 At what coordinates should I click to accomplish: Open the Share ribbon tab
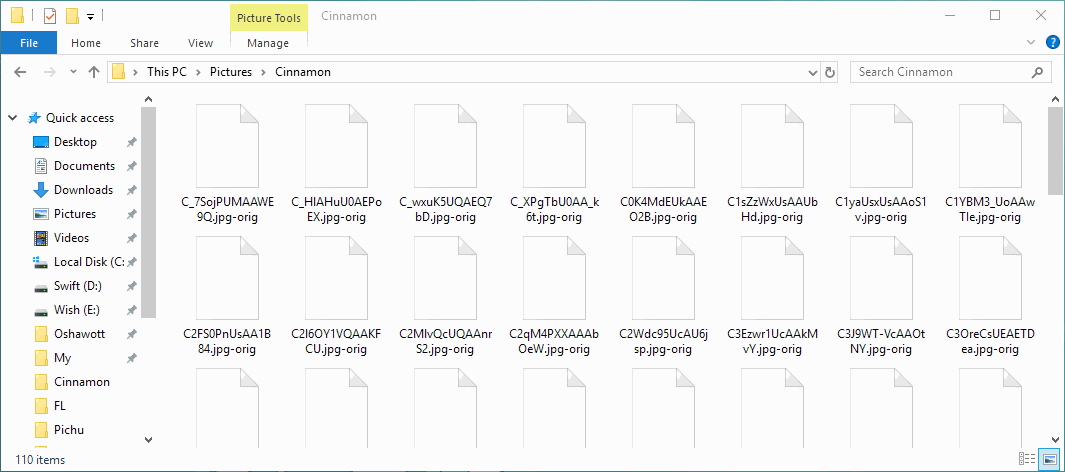[144, 43]
